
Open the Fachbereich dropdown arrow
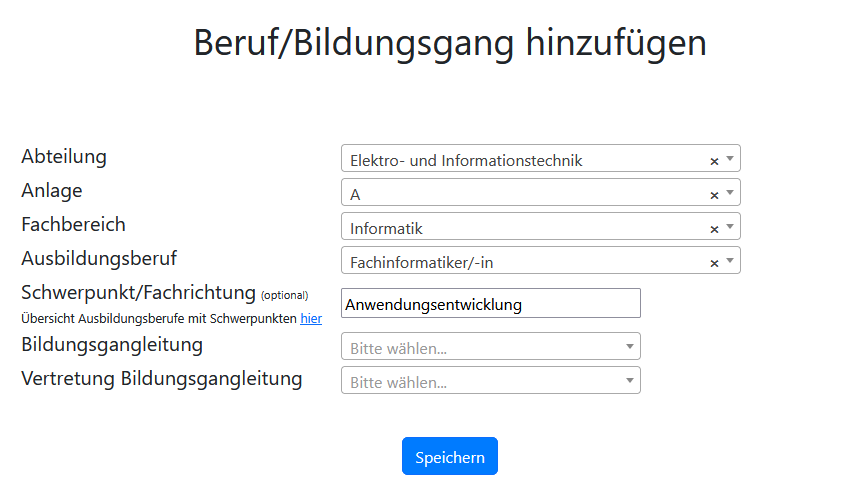730,226
